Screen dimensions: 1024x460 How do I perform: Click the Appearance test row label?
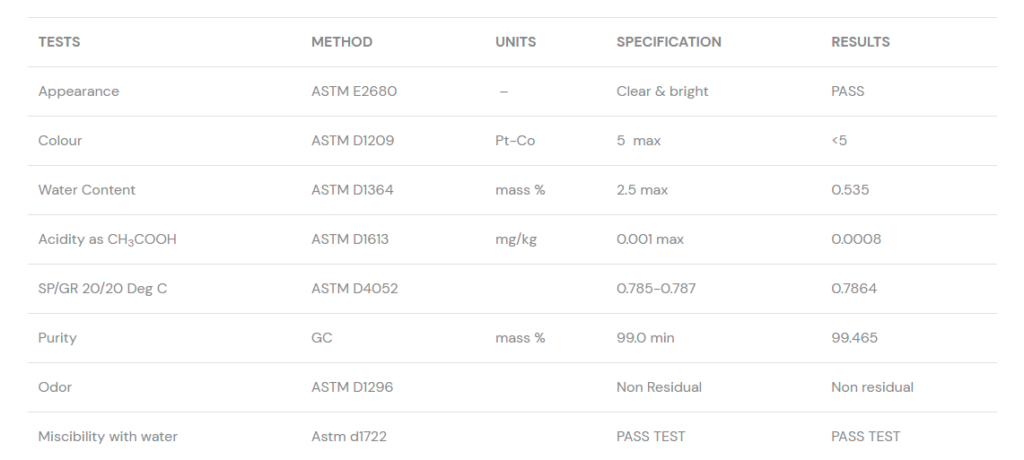point(78,91)
